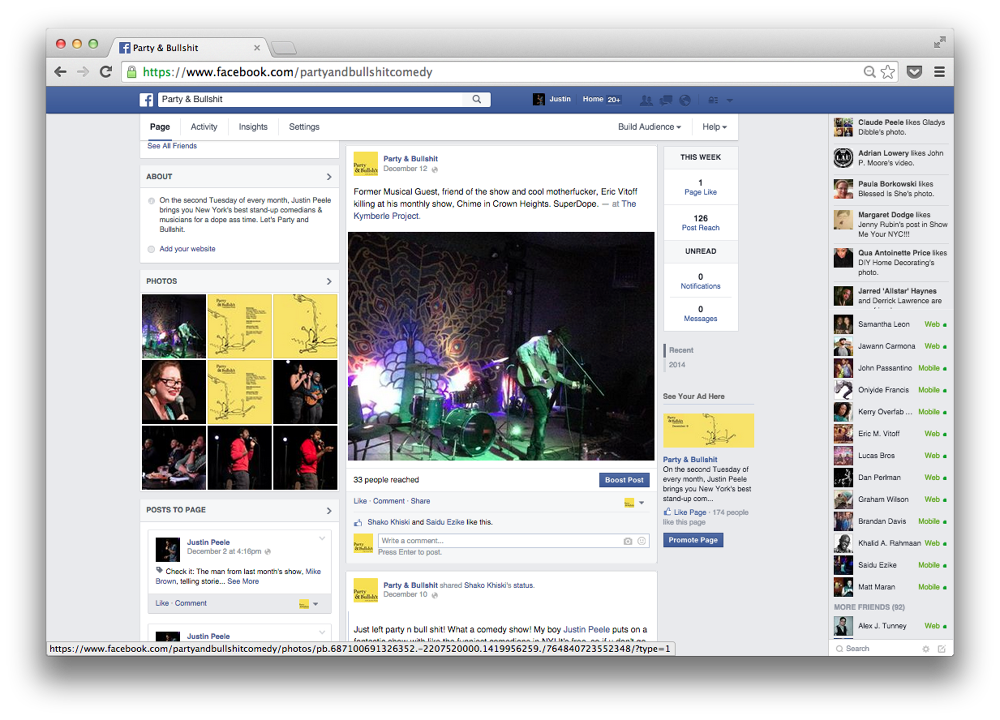Screen dimensions: 1000x720
Task: Click Home in top bar
Action: (592, 99)
